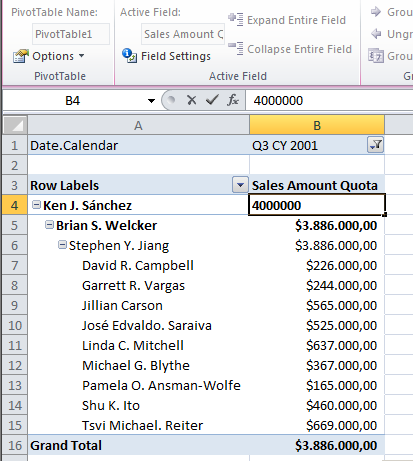Click the Ungroup arrow icon
This screenshot has width=413, height=461.
pos(376,34)
